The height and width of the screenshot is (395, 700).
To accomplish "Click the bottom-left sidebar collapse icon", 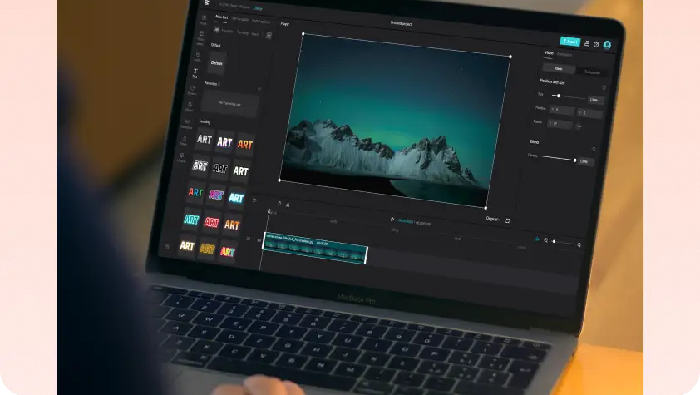I will click(167, 246).
